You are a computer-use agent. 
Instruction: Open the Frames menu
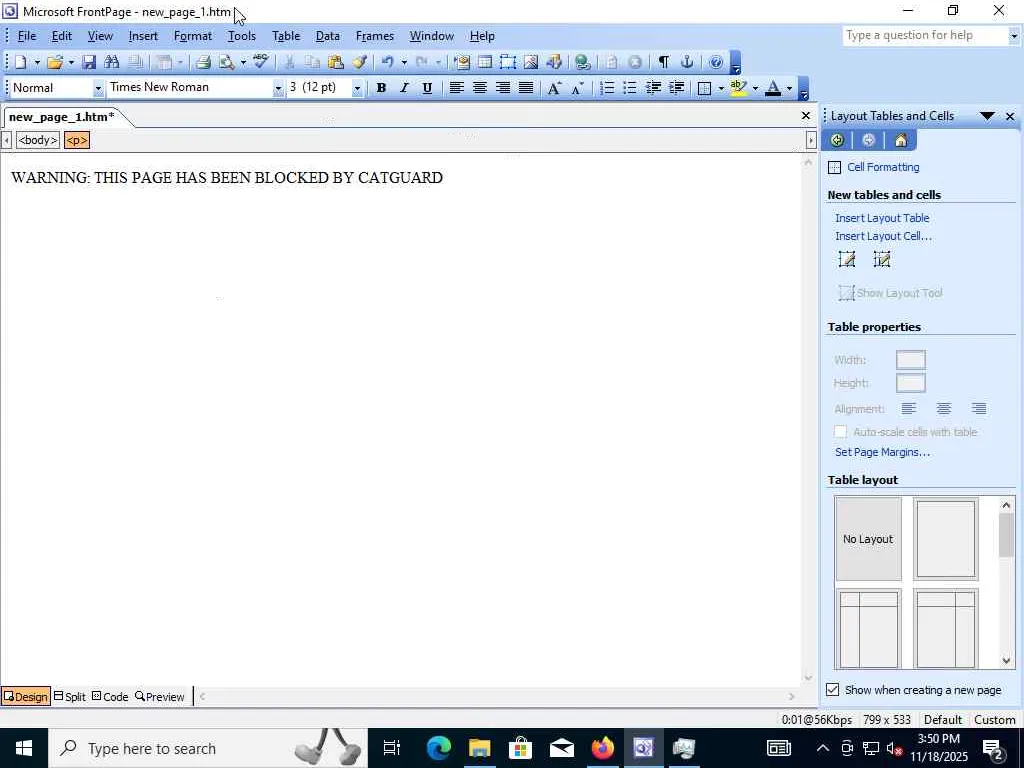coord(375,36)
